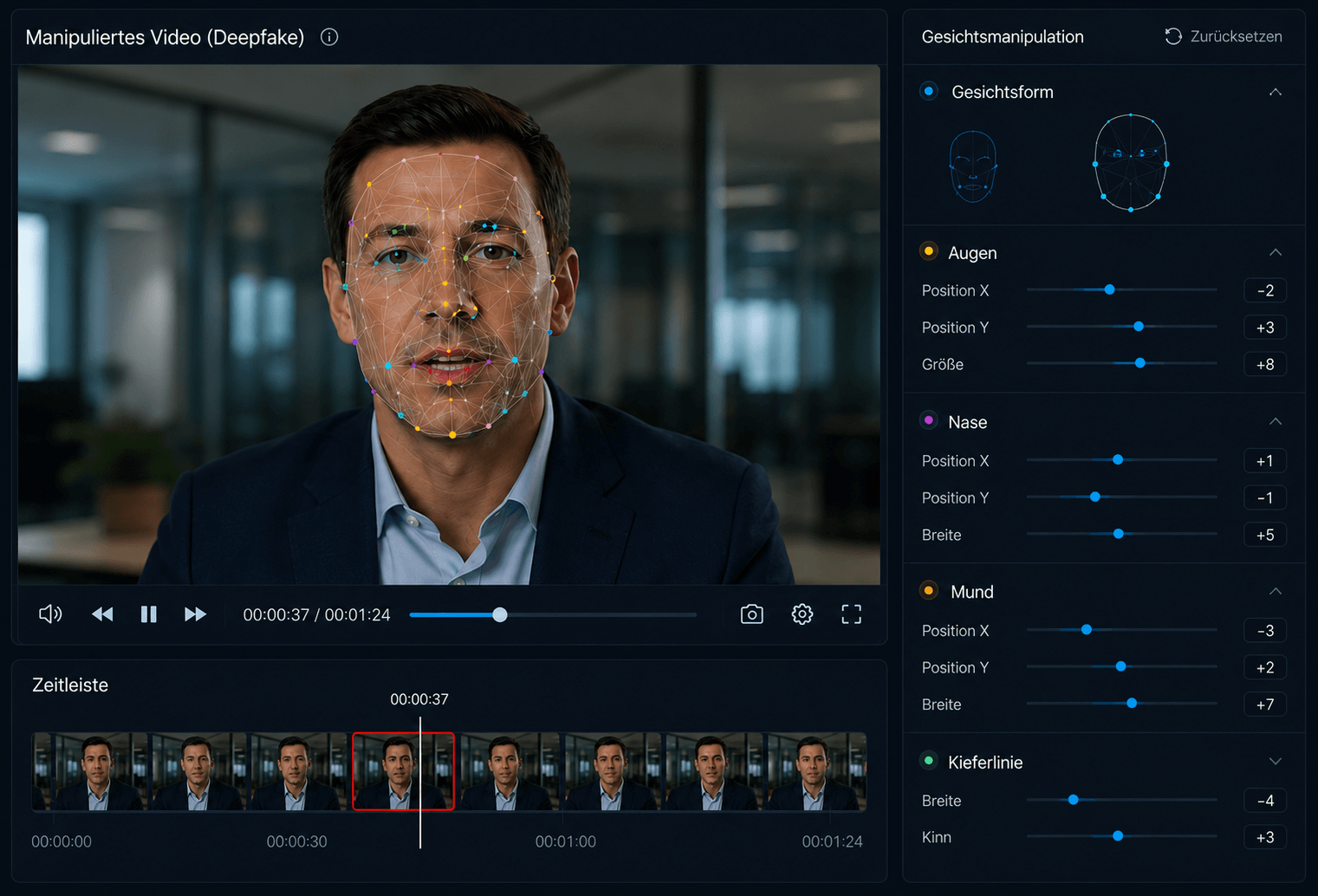Click the Kieferlinie section title
The image size is (1318, 896).
click(x=985, y=763)
